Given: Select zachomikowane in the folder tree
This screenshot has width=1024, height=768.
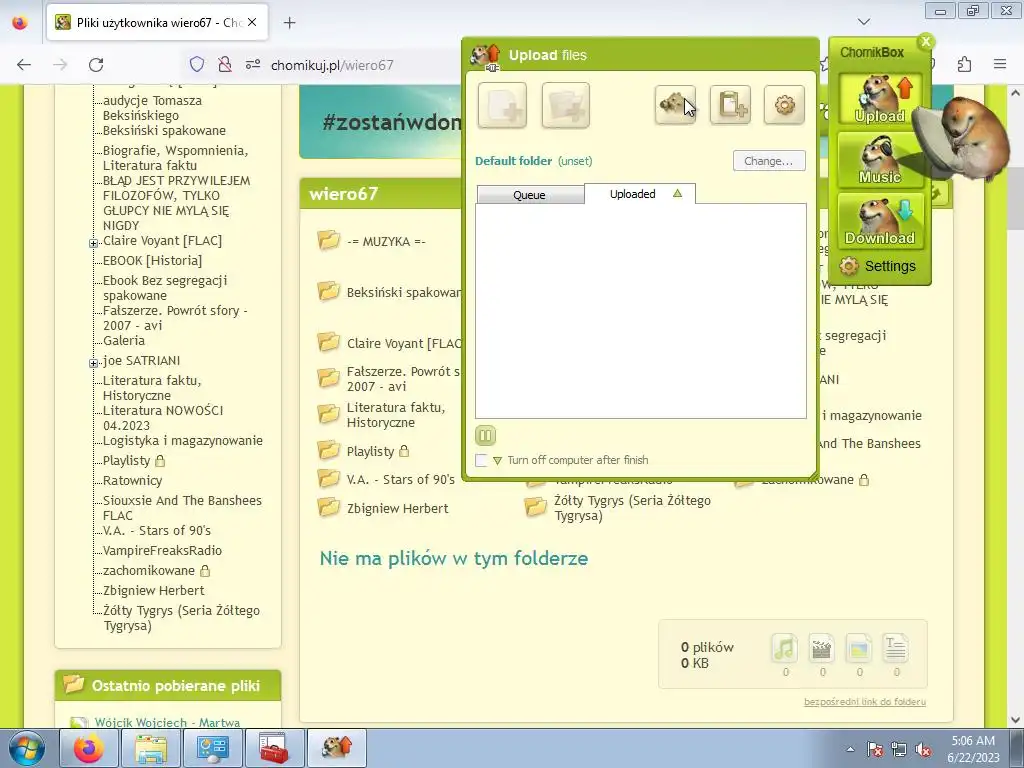Looking at the screenshot, I should point(149,571).
